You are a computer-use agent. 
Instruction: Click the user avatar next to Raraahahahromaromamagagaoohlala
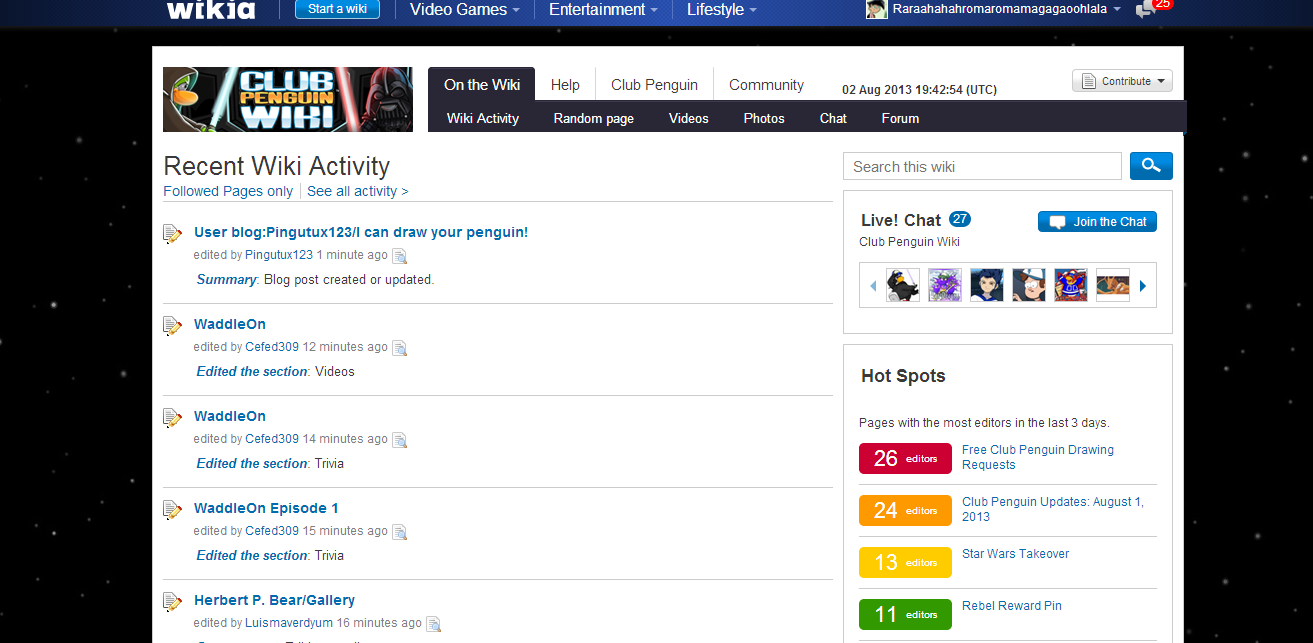click(x=876, y=9)
